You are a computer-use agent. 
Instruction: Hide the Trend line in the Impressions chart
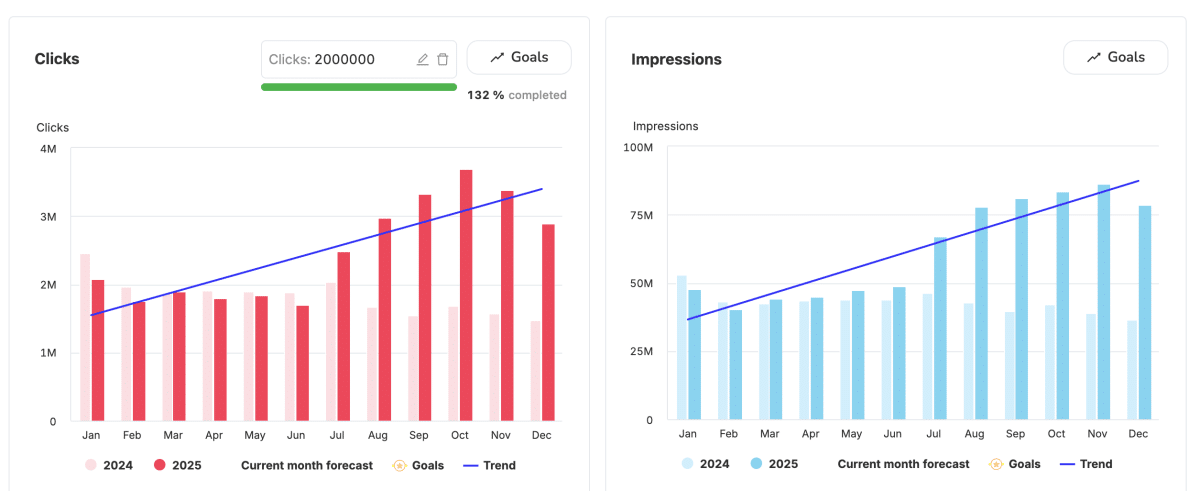[1086, 464]
